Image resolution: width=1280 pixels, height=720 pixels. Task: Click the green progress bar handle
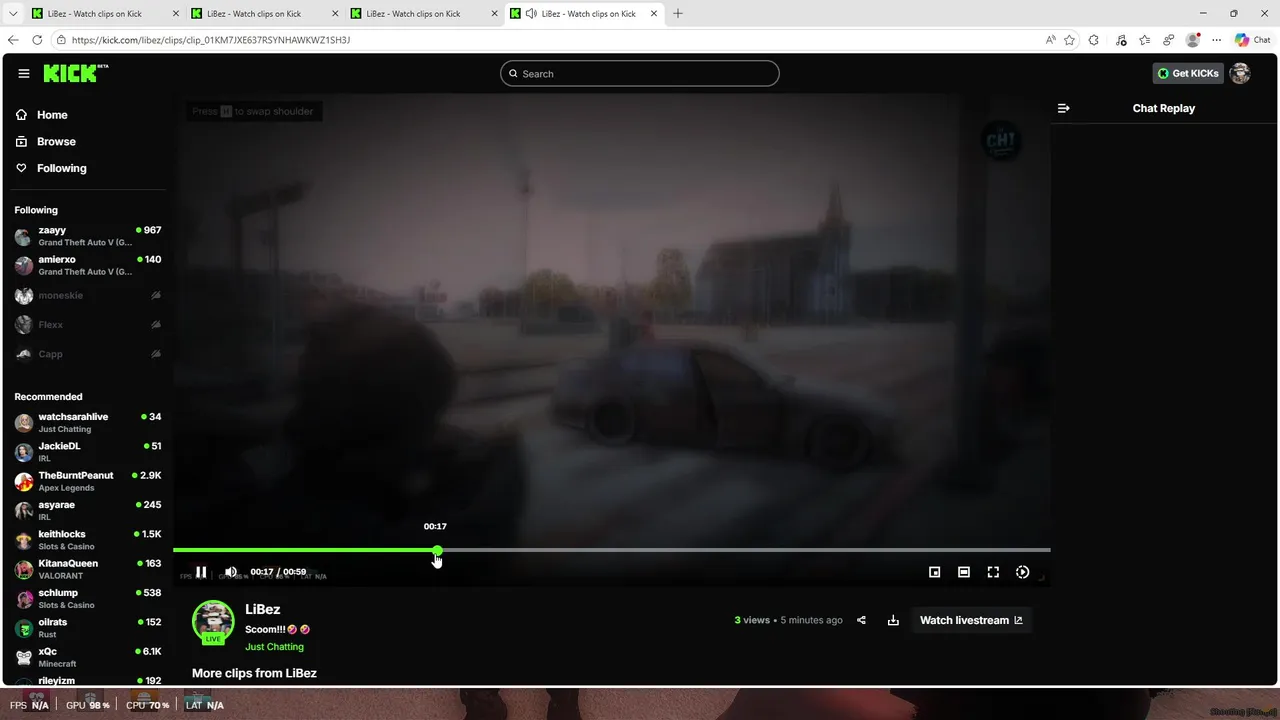coord(437,550)
